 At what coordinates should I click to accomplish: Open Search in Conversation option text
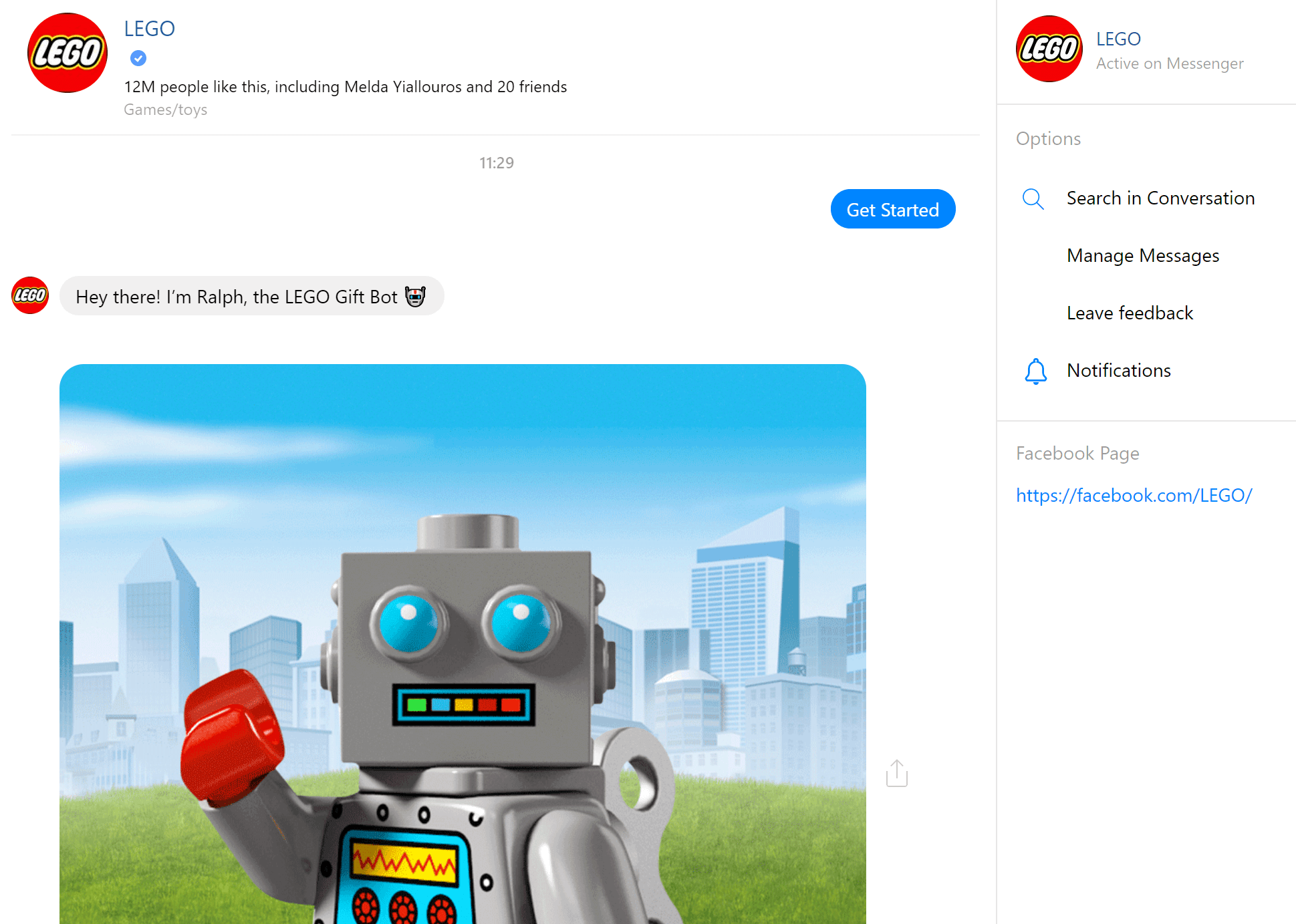pyautogui.click(x=1160, y=198)
